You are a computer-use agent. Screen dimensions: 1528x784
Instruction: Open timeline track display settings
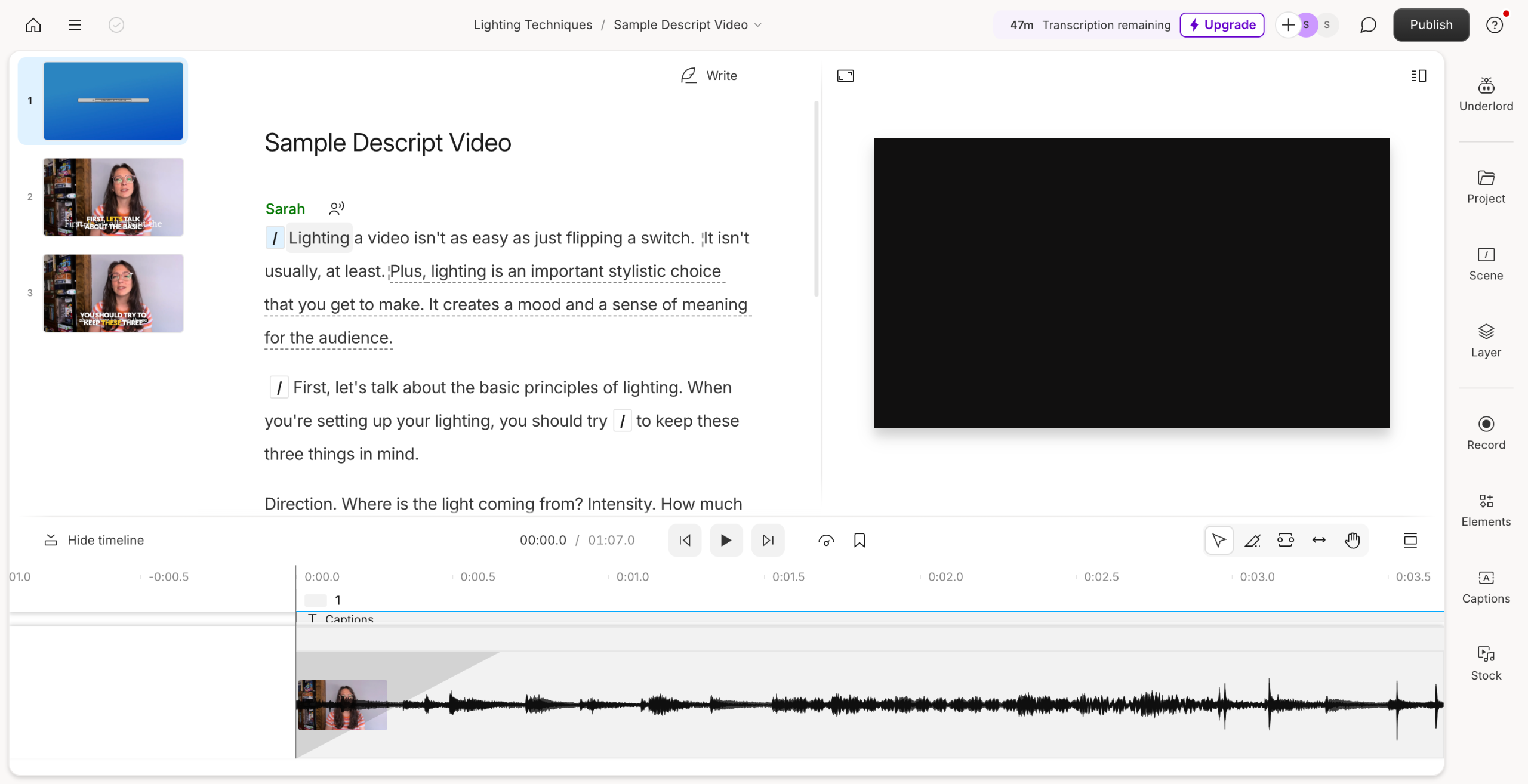(1410, 540)
